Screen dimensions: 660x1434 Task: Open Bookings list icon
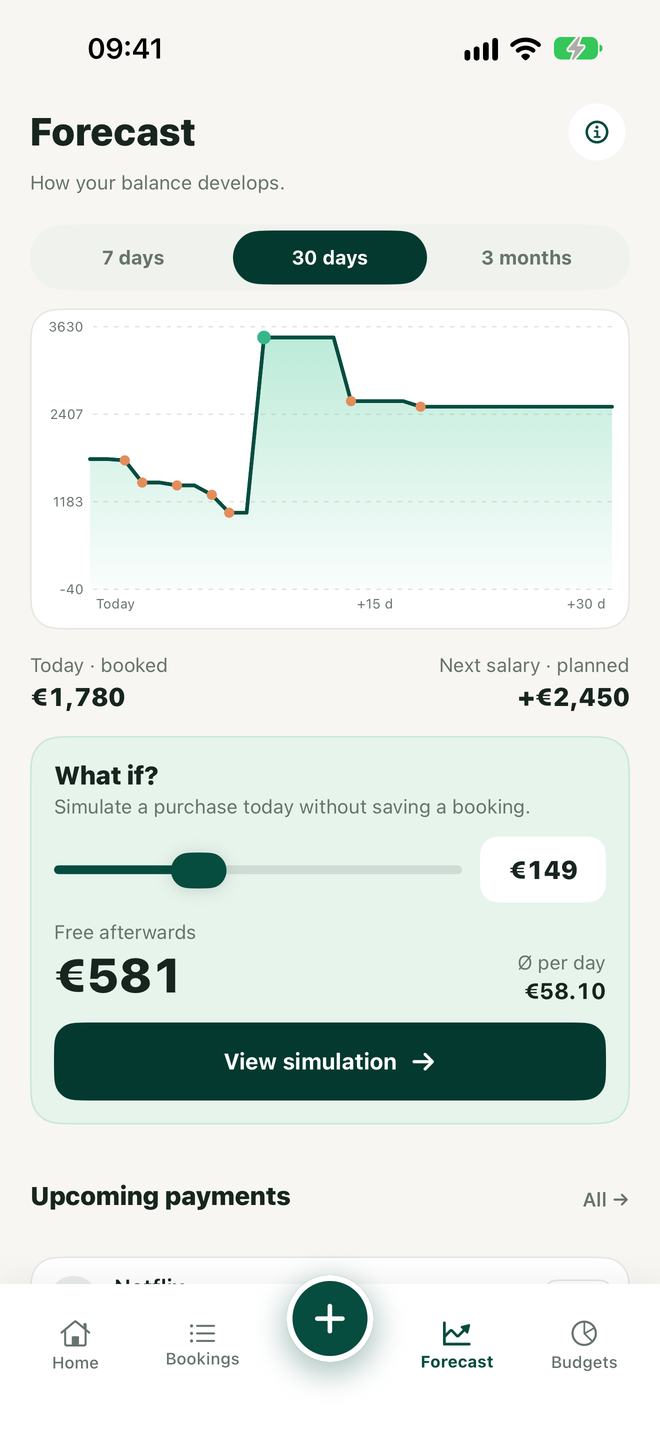(x=202, y=1332)
